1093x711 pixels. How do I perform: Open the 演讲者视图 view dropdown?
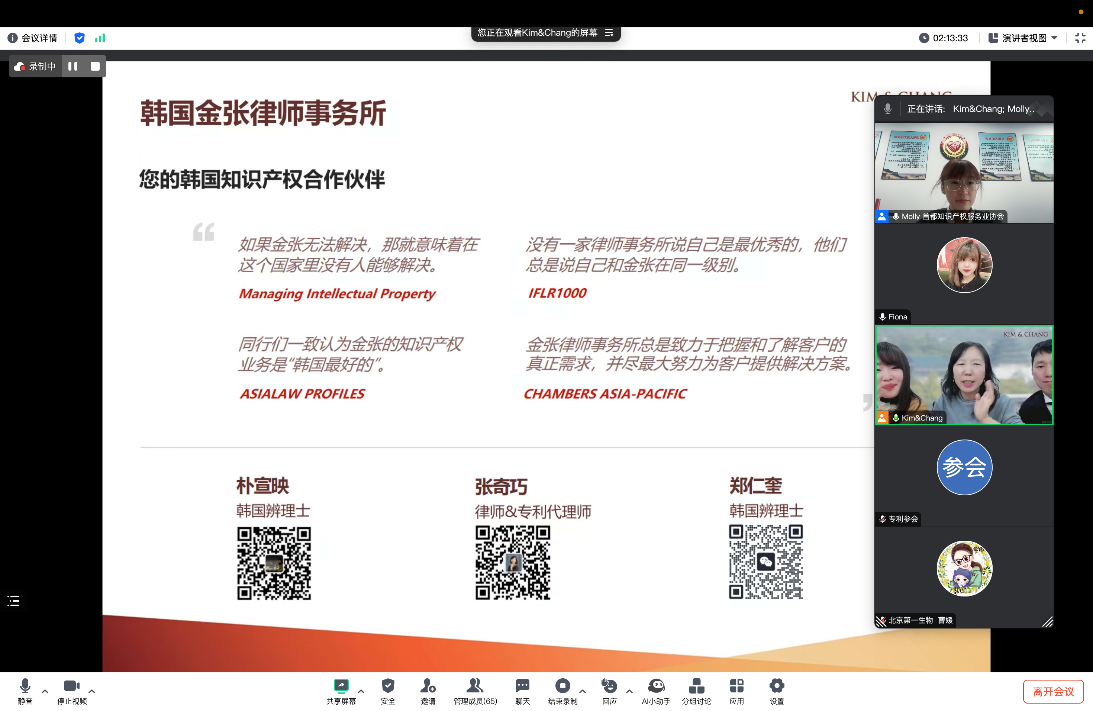pyautogui.click(x=1022, y=38)
